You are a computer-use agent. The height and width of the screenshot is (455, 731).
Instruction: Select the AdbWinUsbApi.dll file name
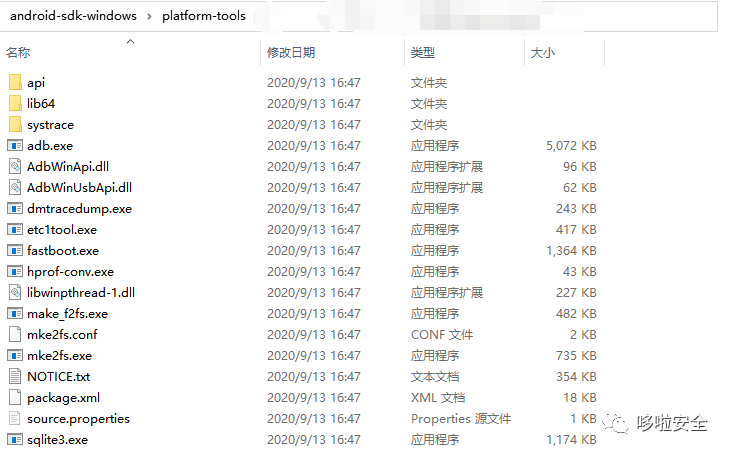[79, 188]
